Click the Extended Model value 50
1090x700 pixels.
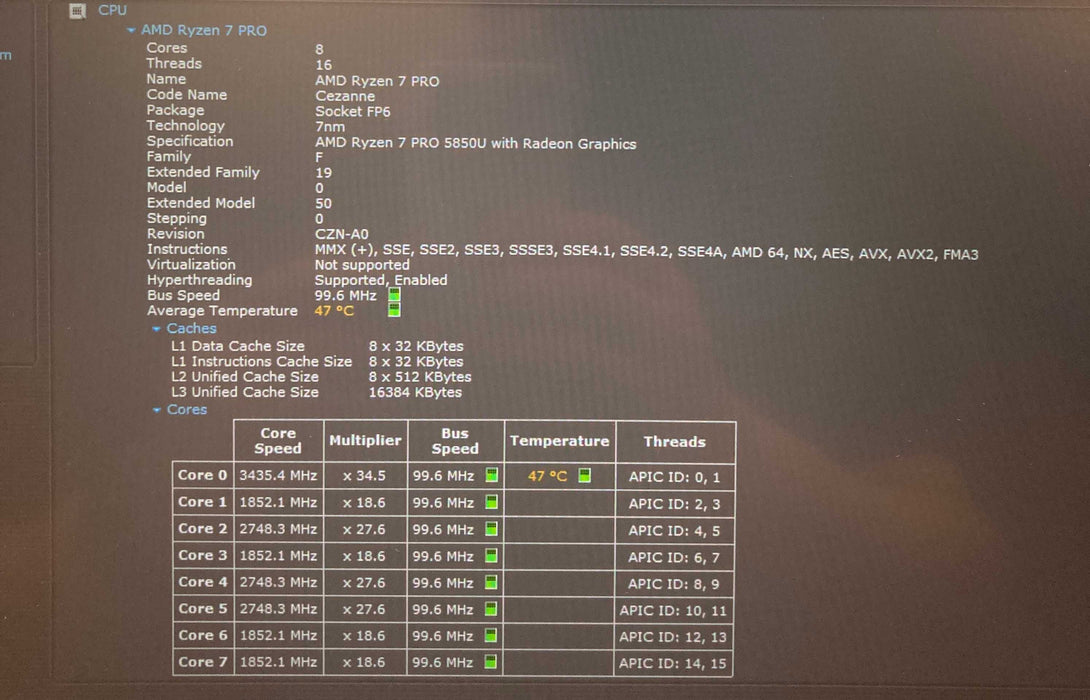point(323,204)
